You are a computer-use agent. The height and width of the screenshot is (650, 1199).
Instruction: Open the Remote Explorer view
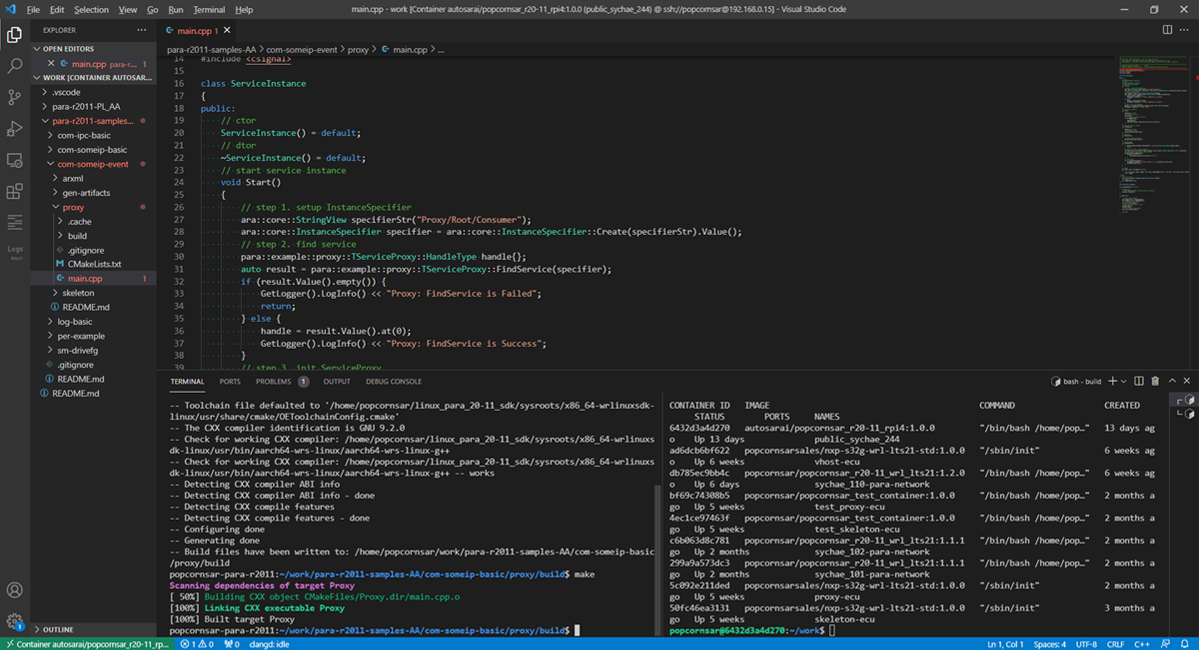pyautogui.click(x=15, y=160)
